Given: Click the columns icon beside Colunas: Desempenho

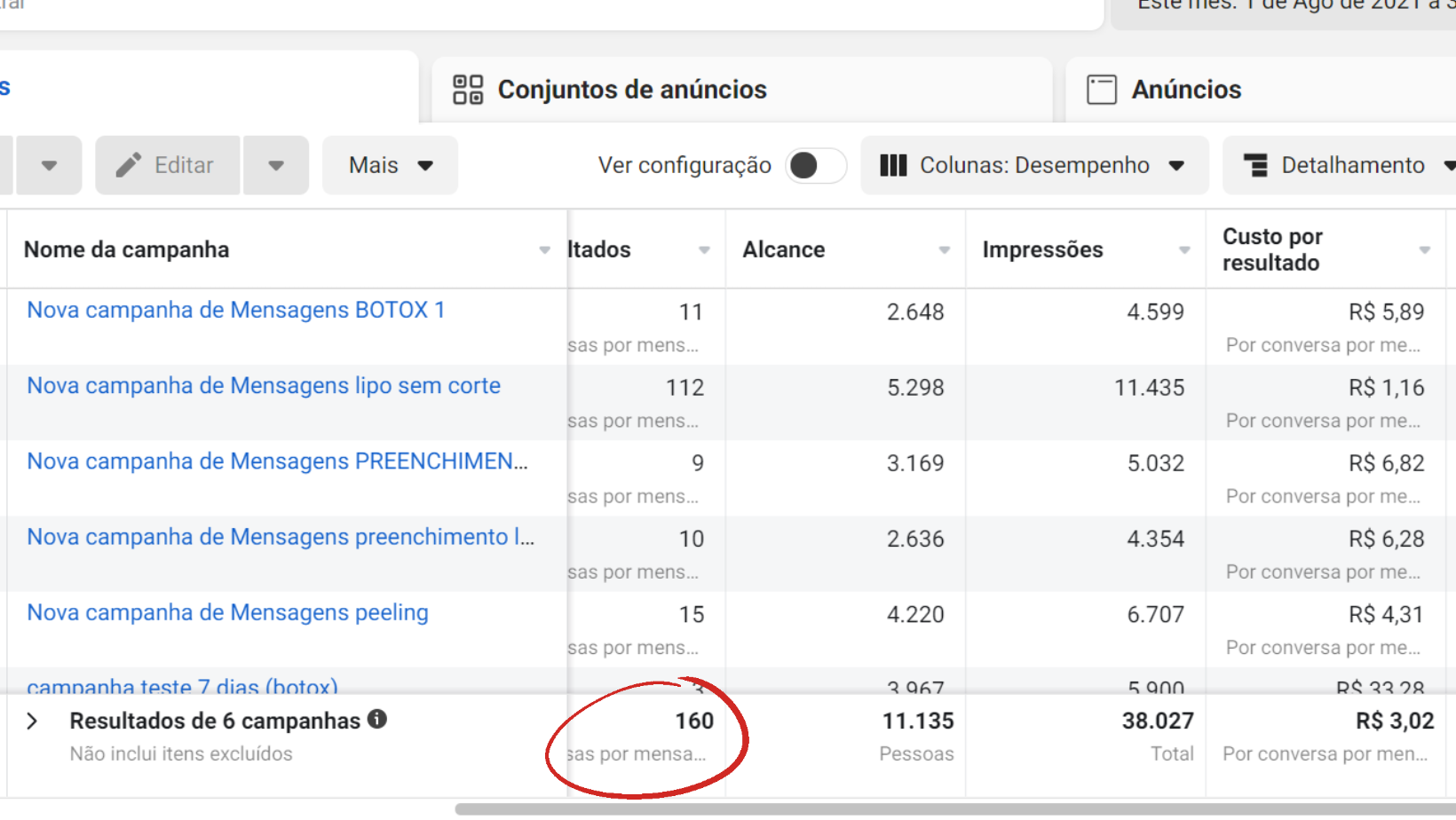Looking at the screenshot, I should point(893,165).
